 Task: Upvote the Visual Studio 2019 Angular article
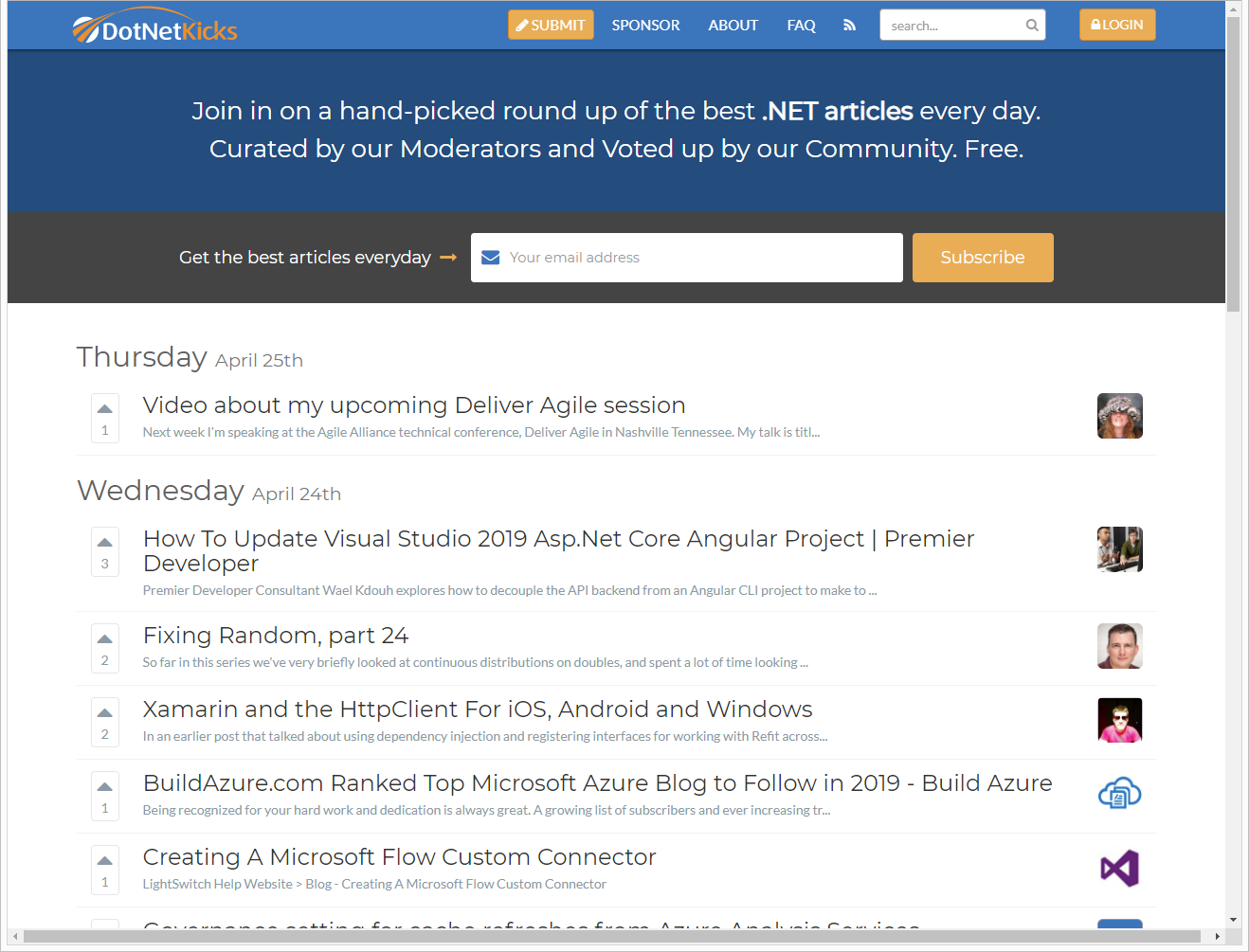click(105, 543)
